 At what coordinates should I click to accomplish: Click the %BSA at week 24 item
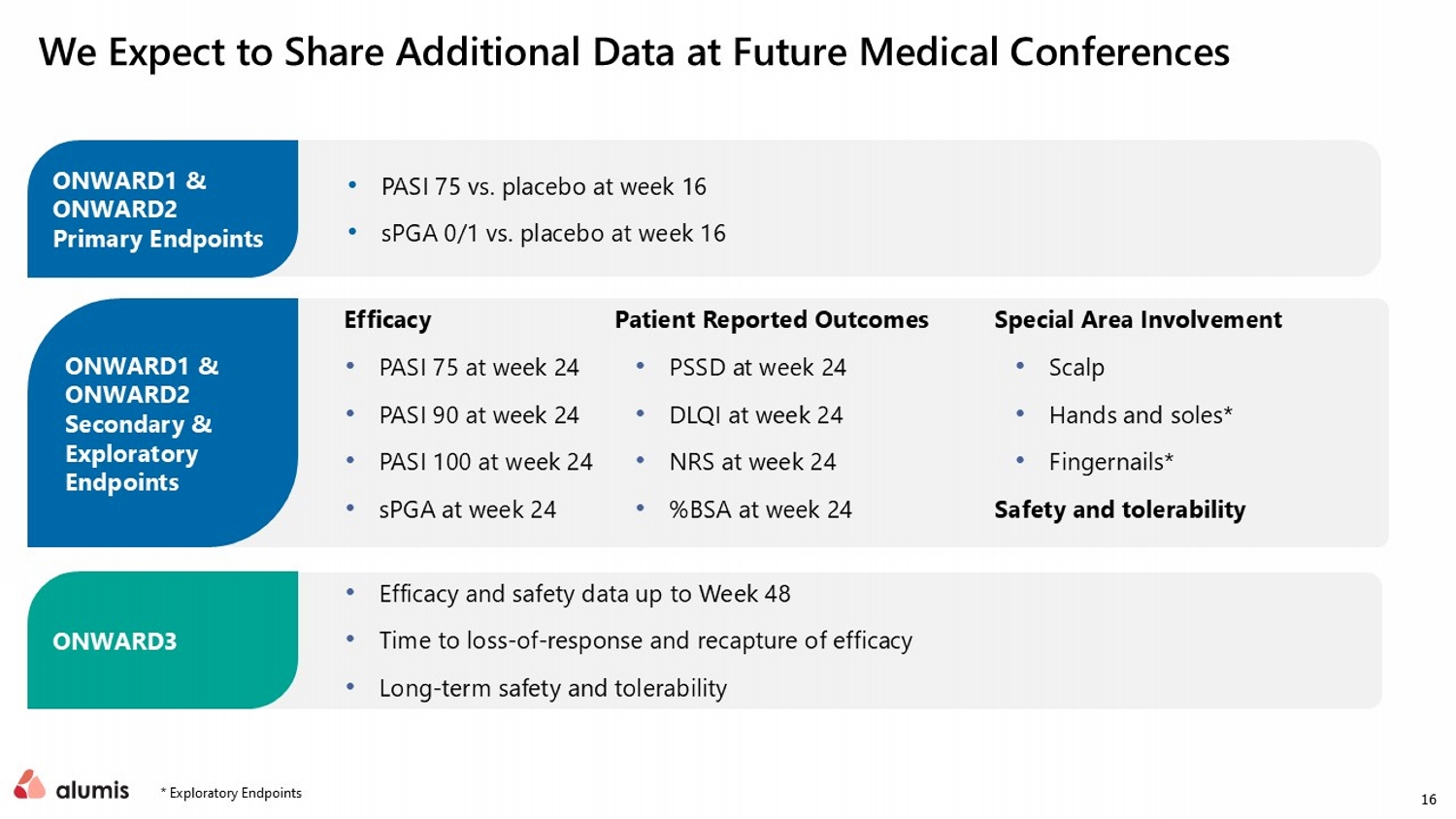pyautogui.click(x=760, y=510)
